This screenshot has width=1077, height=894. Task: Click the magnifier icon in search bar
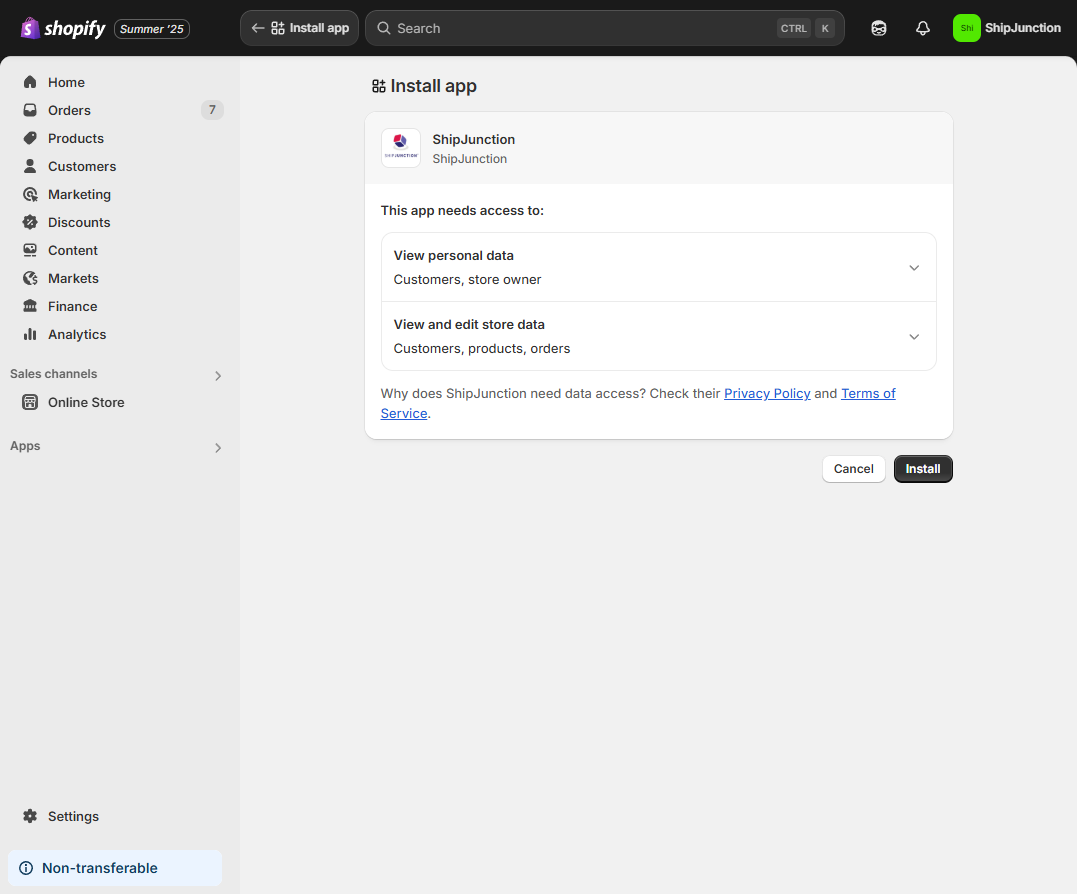point(384,28)
